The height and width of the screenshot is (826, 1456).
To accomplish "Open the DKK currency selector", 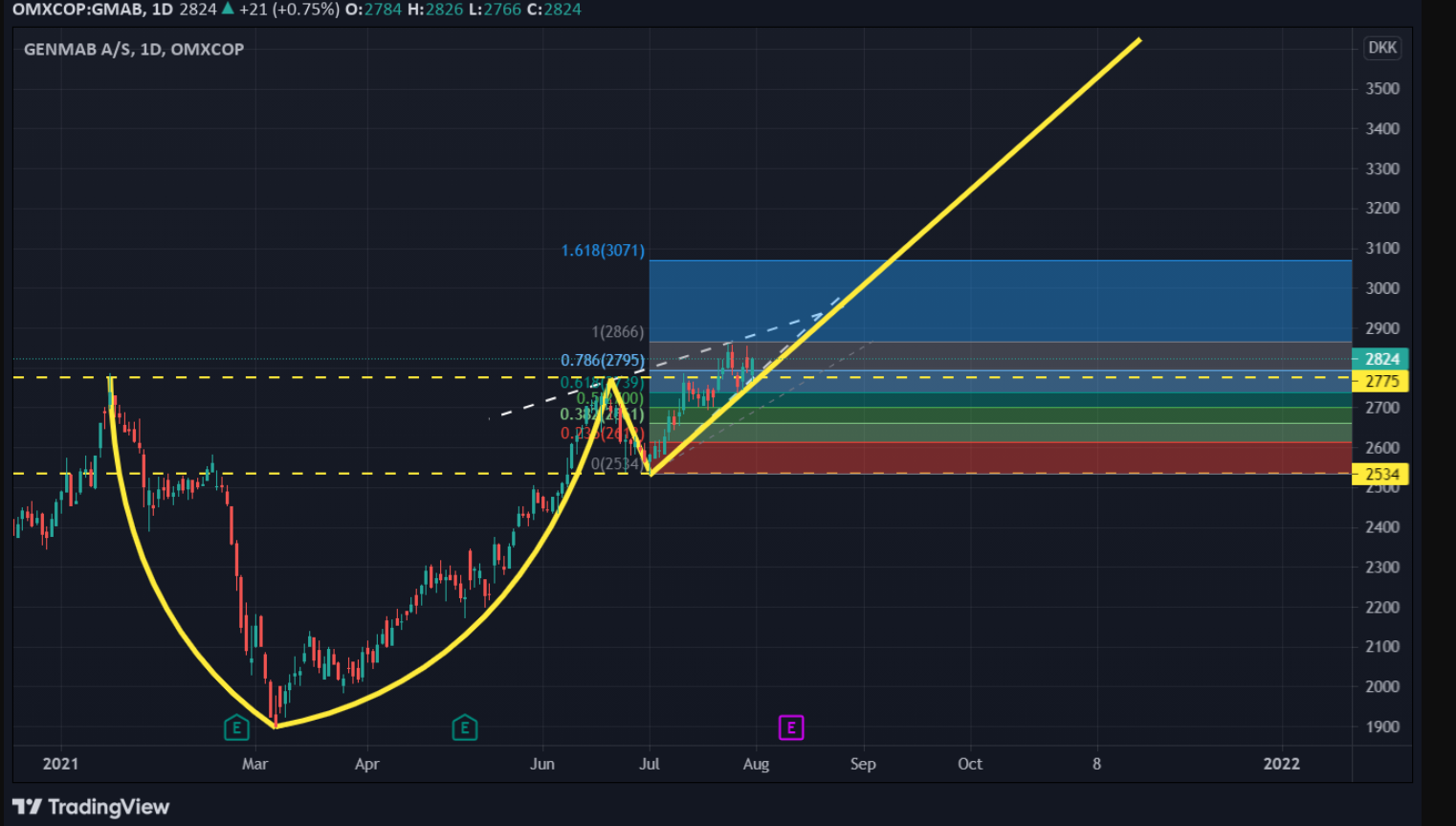I will [x=1382, y=48].
